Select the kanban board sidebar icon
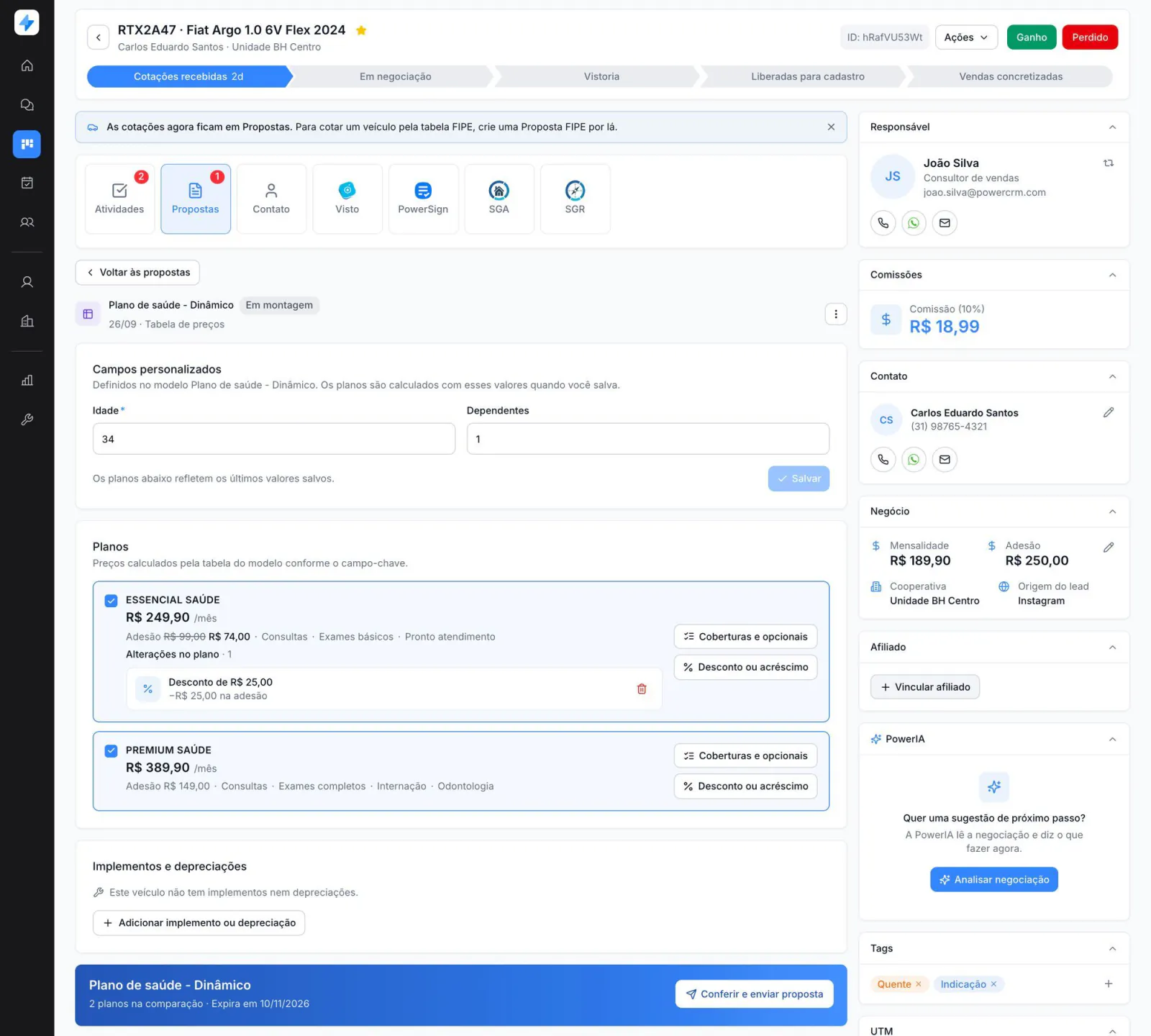Viewport: 1151px width, 1036px height. (27, 144)
